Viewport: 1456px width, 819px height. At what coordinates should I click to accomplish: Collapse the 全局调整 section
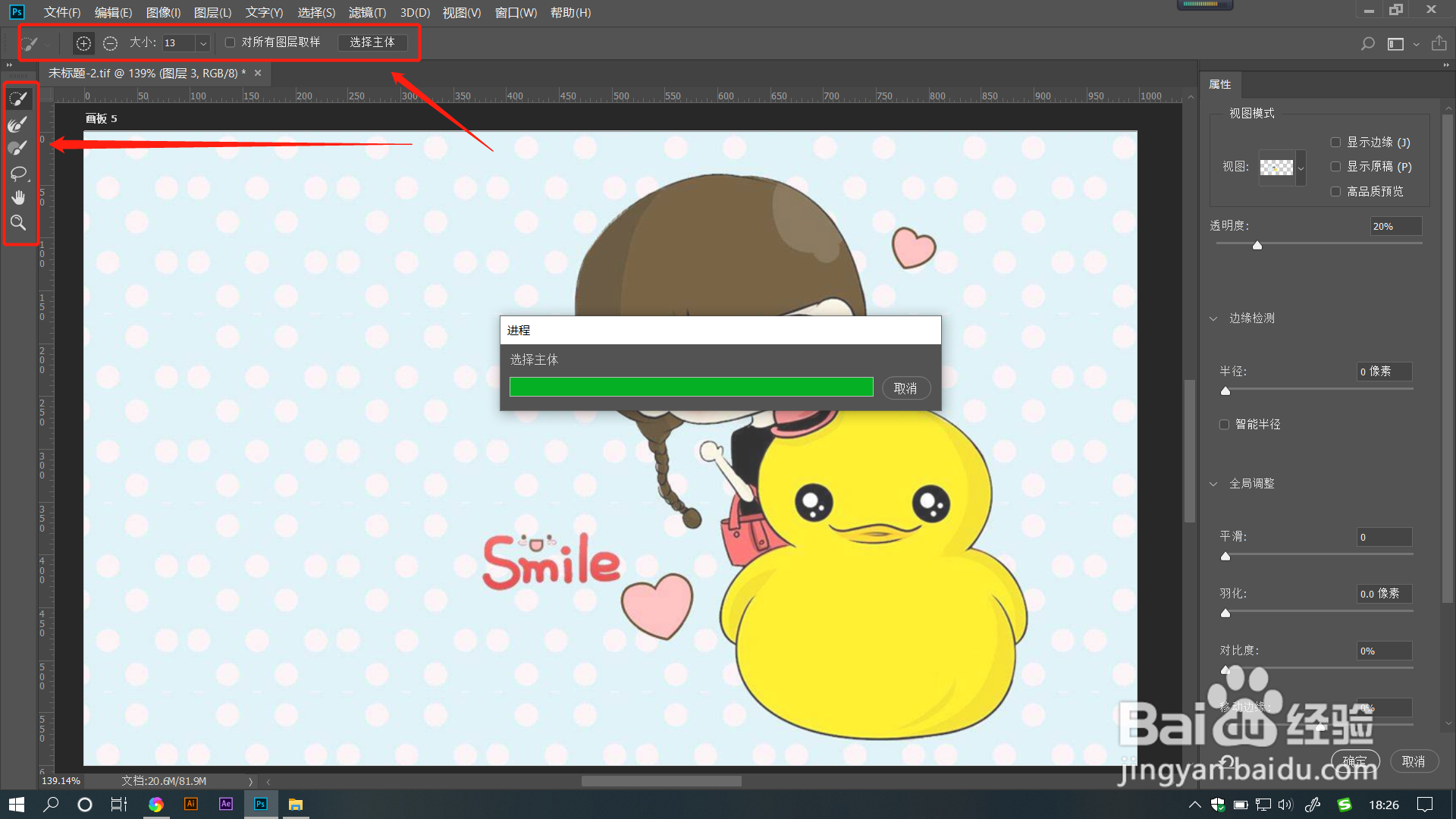click(x=1213, y=484)
